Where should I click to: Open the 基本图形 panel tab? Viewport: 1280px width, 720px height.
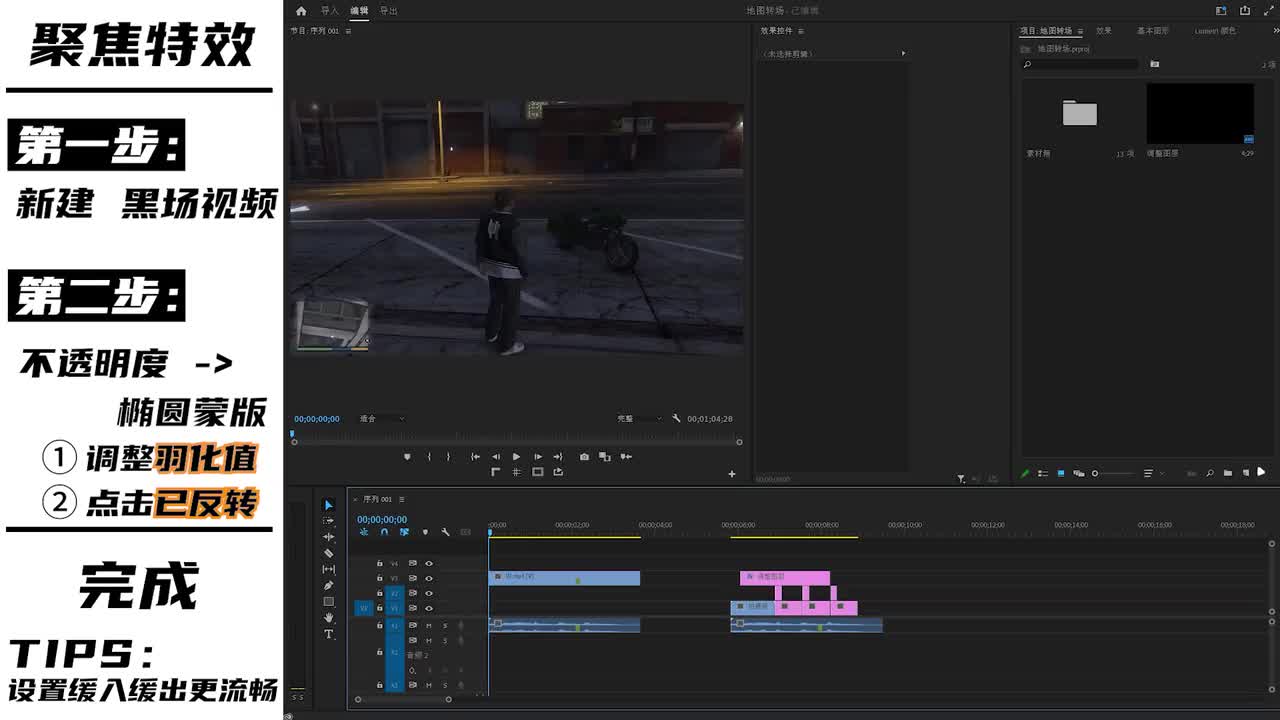tap(1153, 31)
